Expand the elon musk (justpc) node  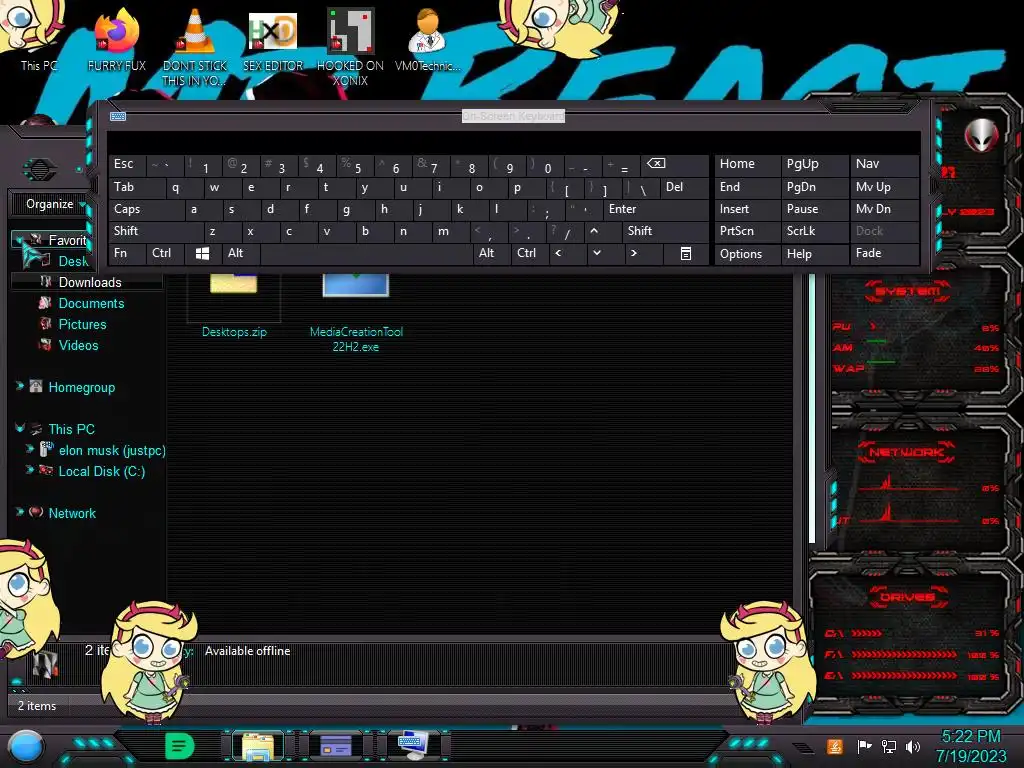(x=29, y=449)
